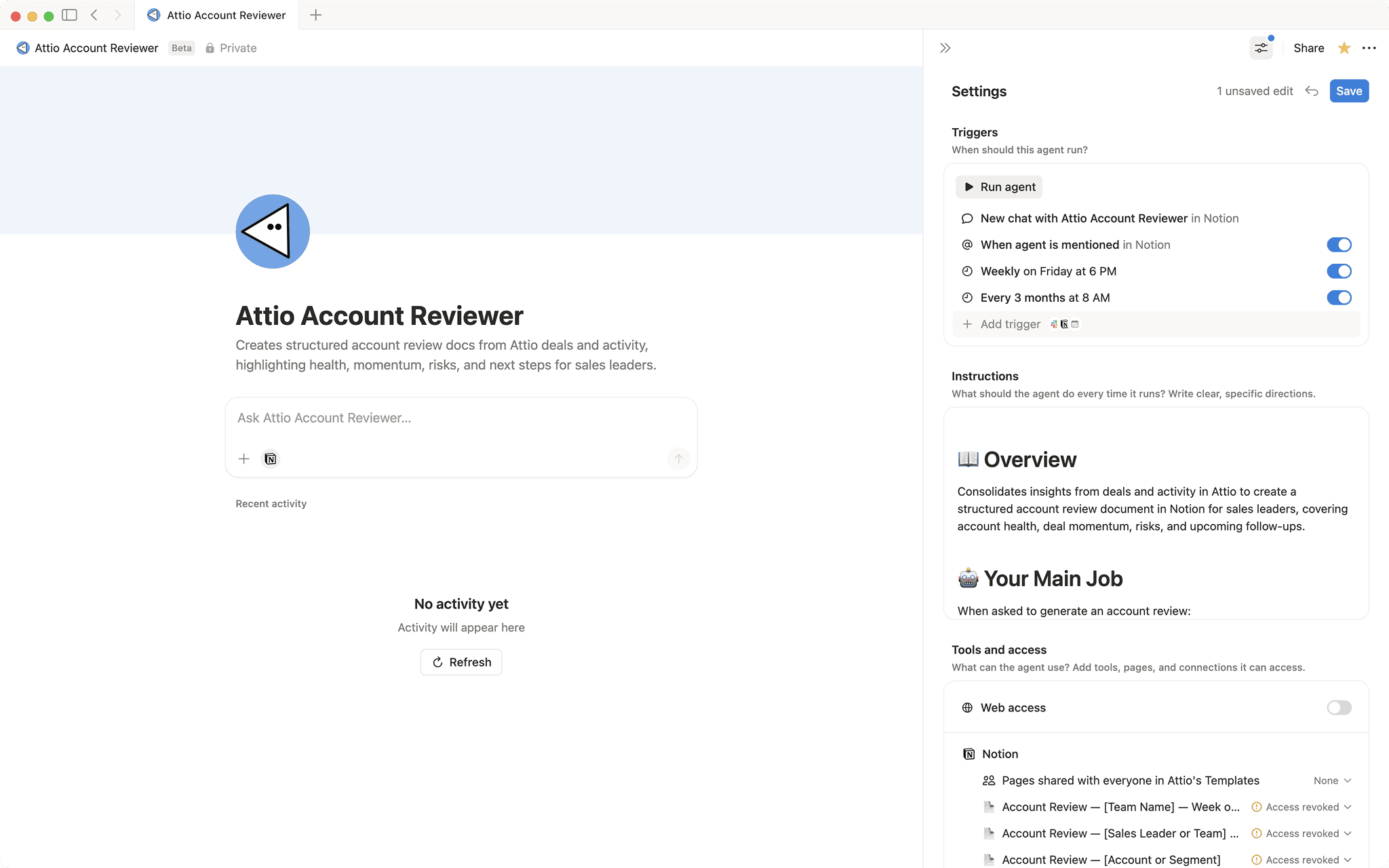Click the plus icon in chat box
The width and height of the screenshot is (1389, 868).
pyautogui.click(x=244, y=459)
